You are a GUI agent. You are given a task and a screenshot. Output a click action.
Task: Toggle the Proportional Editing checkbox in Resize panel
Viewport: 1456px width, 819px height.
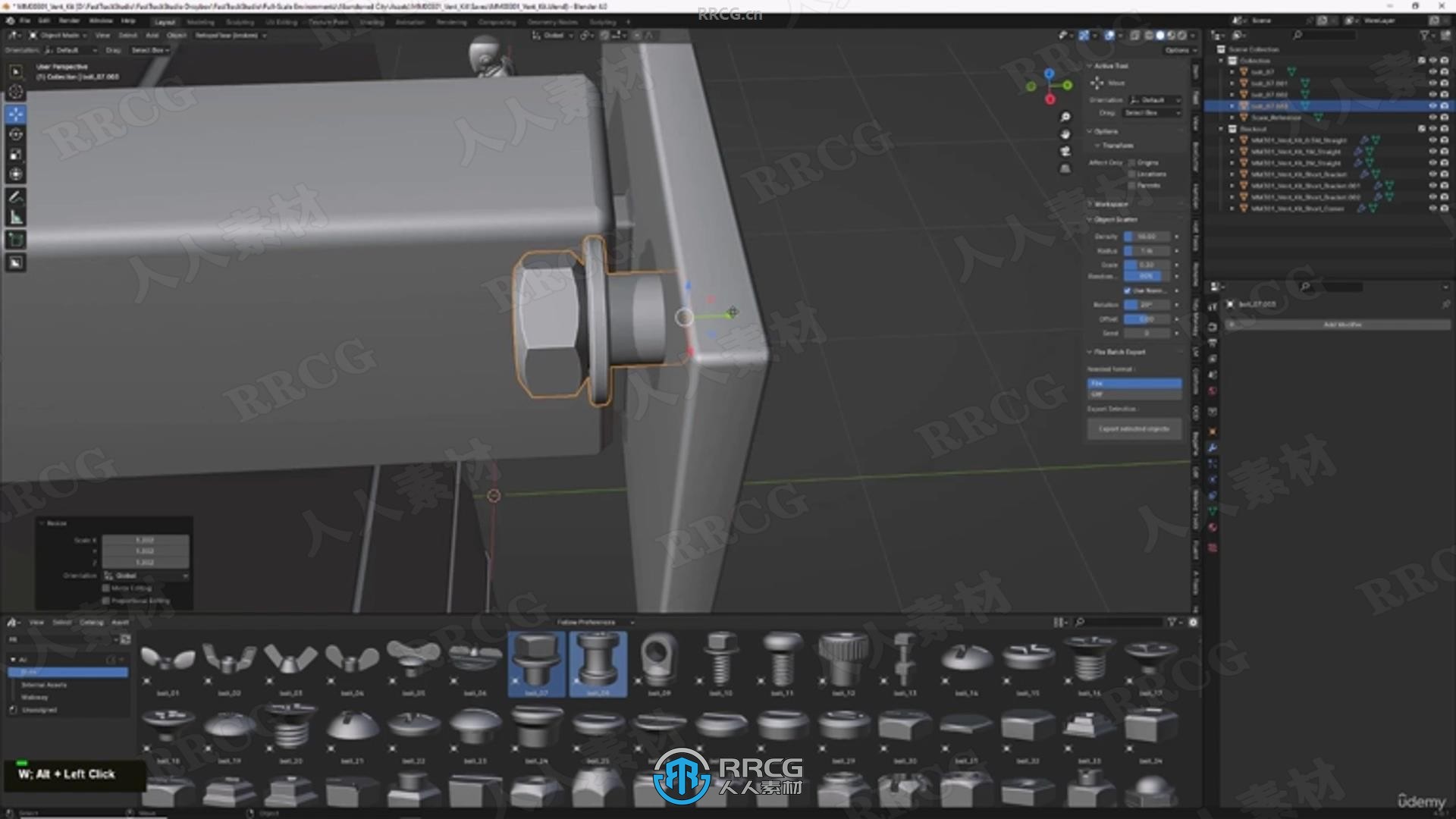(x=106, y=601)
